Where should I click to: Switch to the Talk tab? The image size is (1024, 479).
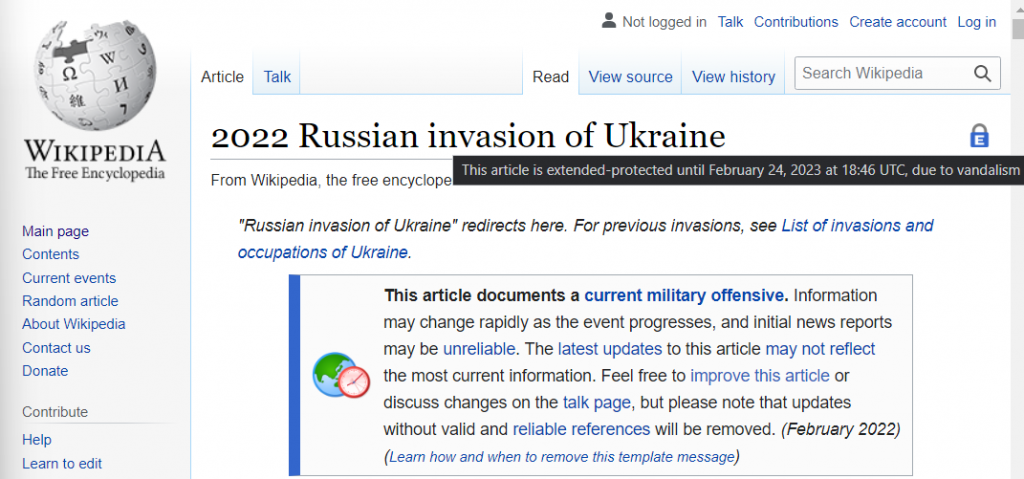click(x=277, y=76)
